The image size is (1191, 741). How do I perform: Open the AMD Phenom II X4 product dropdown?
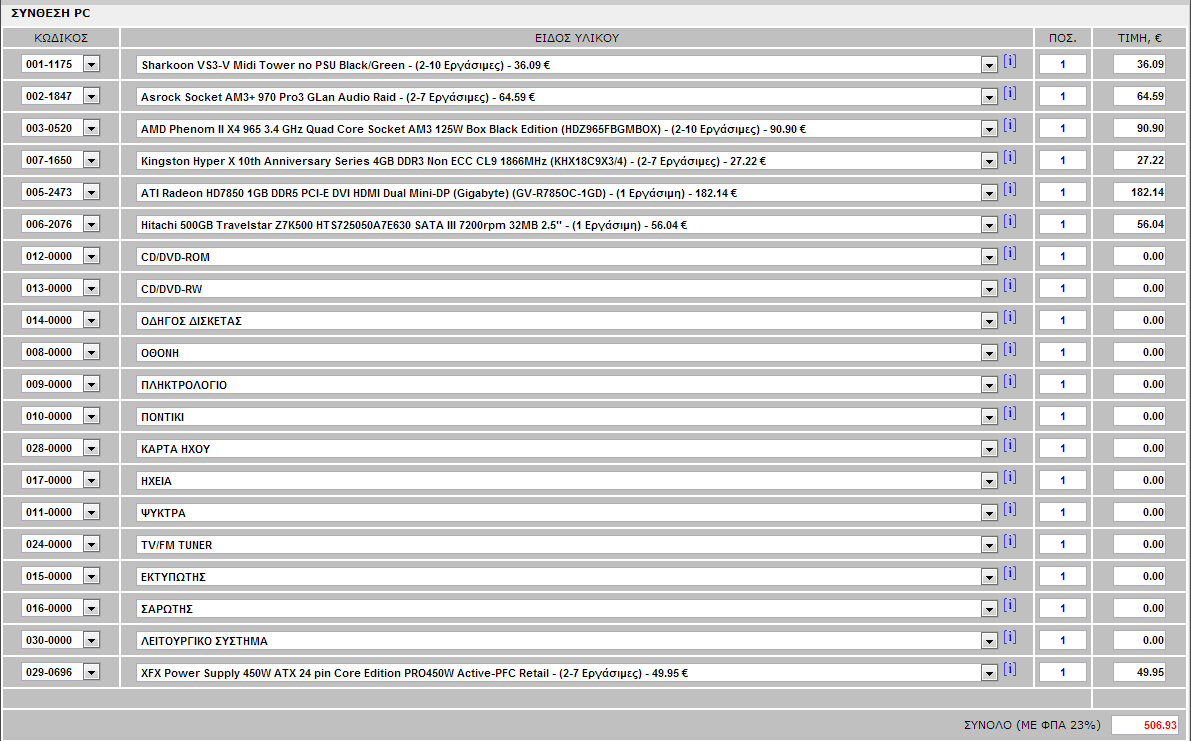989,129
